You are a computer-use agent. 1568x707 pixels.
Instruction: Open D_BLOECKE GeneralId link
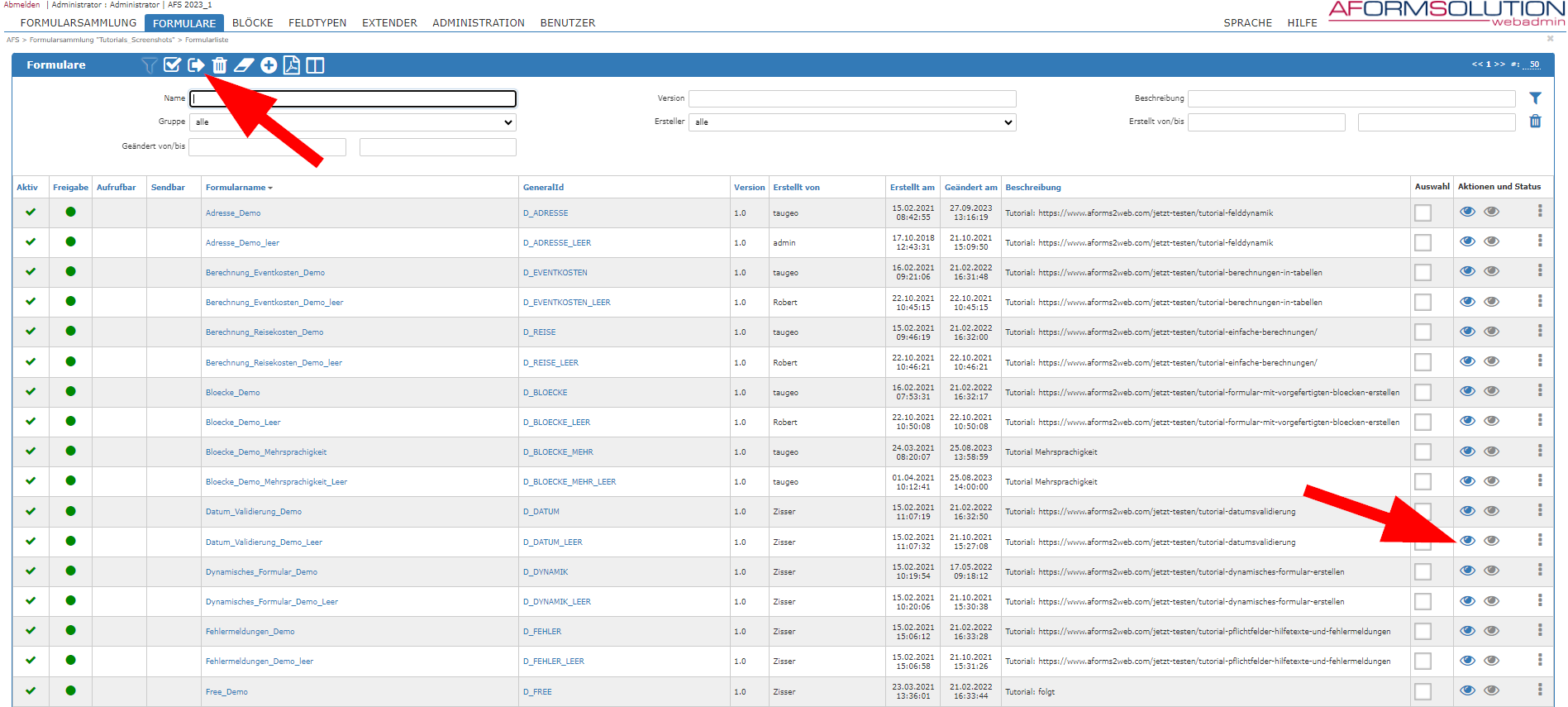(x=546, y=393)
